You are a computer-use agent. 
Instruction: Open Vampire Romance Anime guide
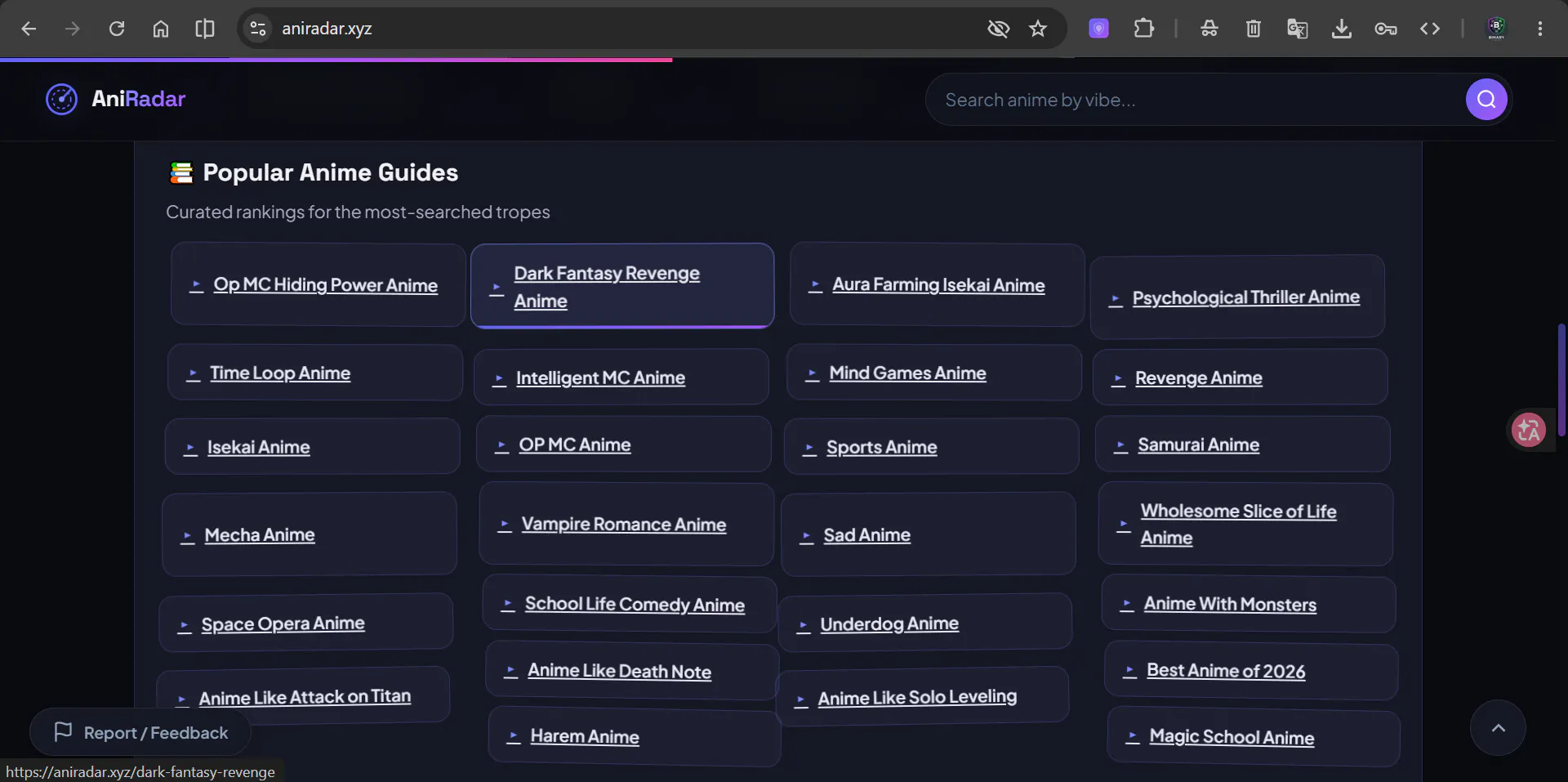pos(626,524)
